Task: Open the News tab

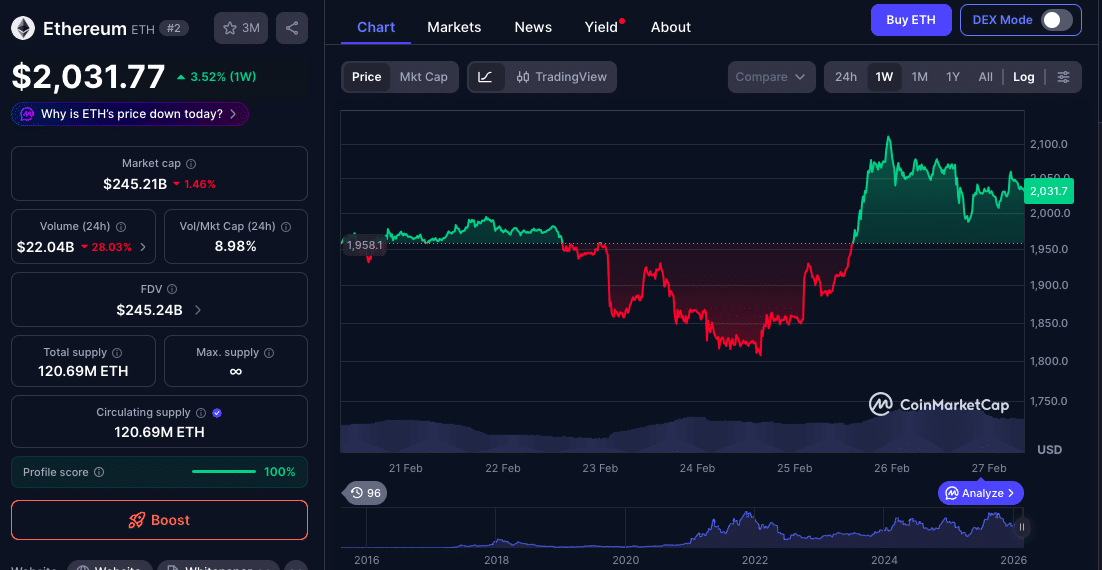Action: point(533,27)
